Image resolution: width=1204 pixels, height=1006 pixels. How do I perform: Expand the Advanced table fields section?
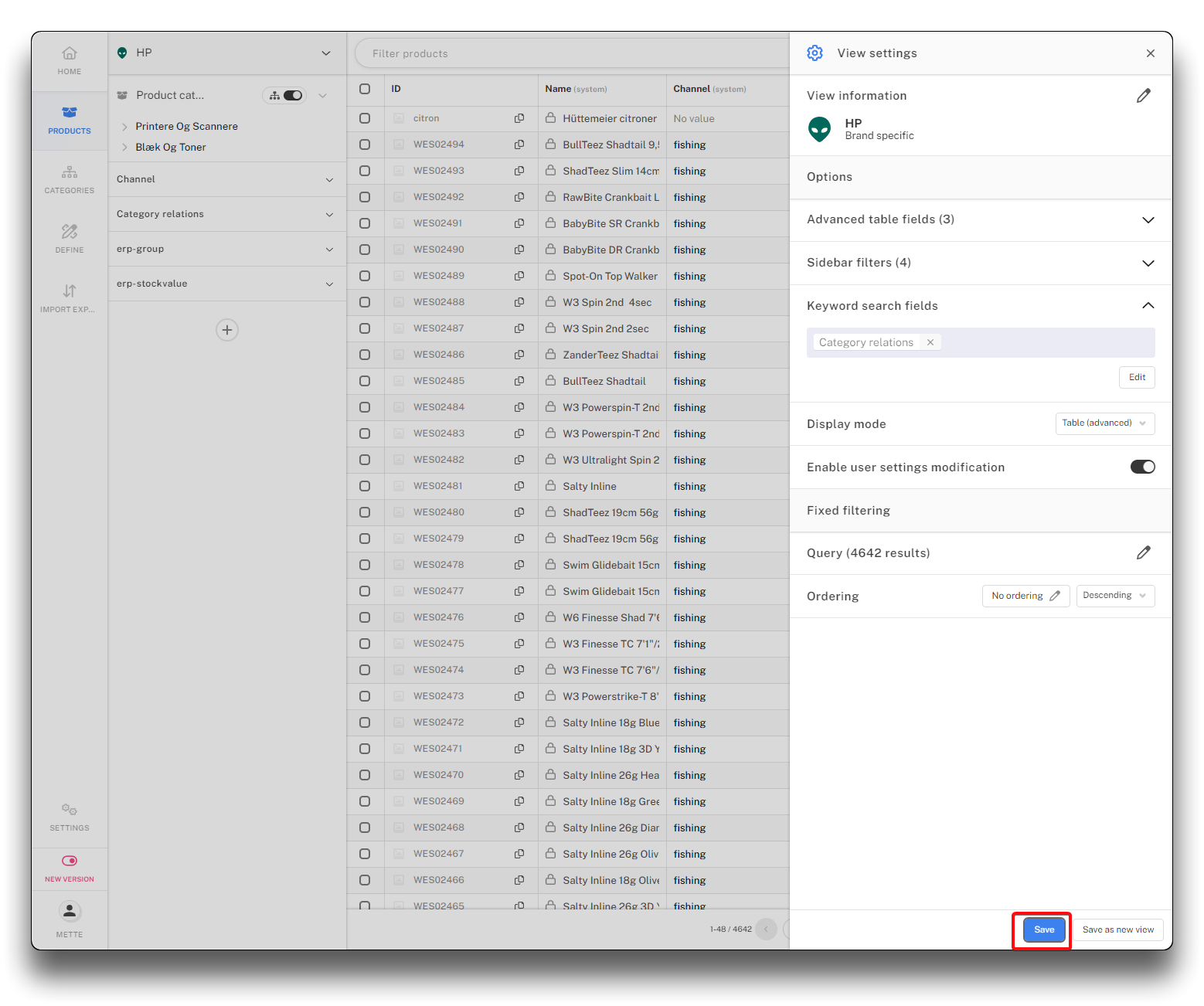(1148, 220)
